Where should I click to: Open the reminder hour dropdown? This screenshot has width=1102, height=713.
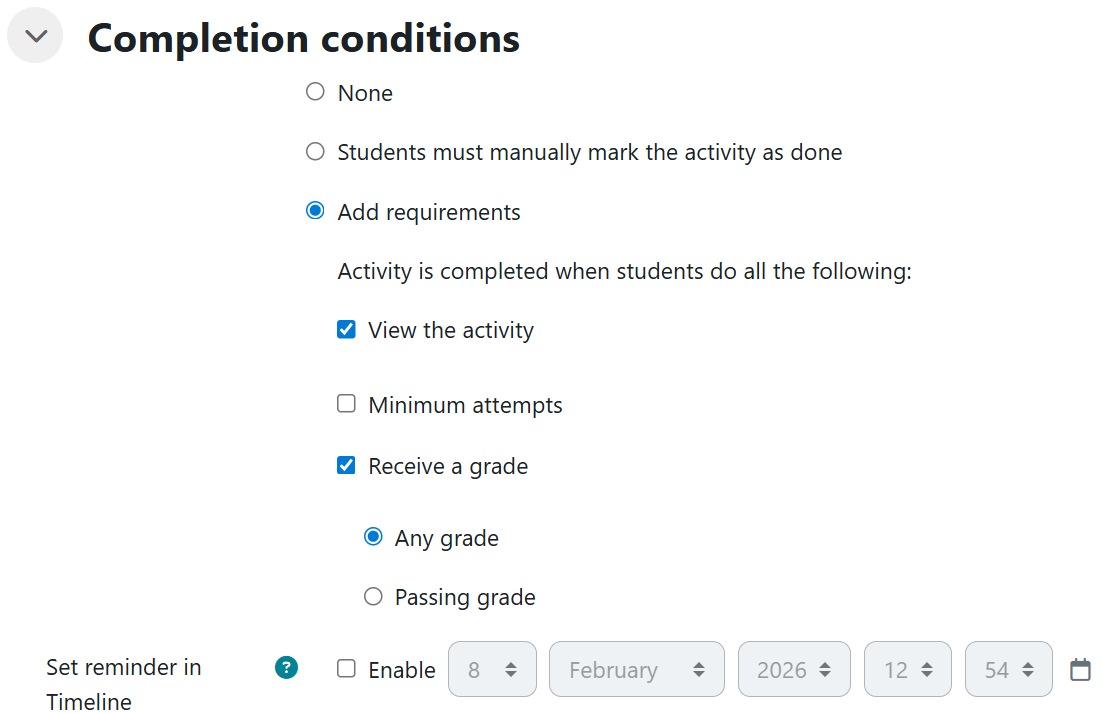908,670
